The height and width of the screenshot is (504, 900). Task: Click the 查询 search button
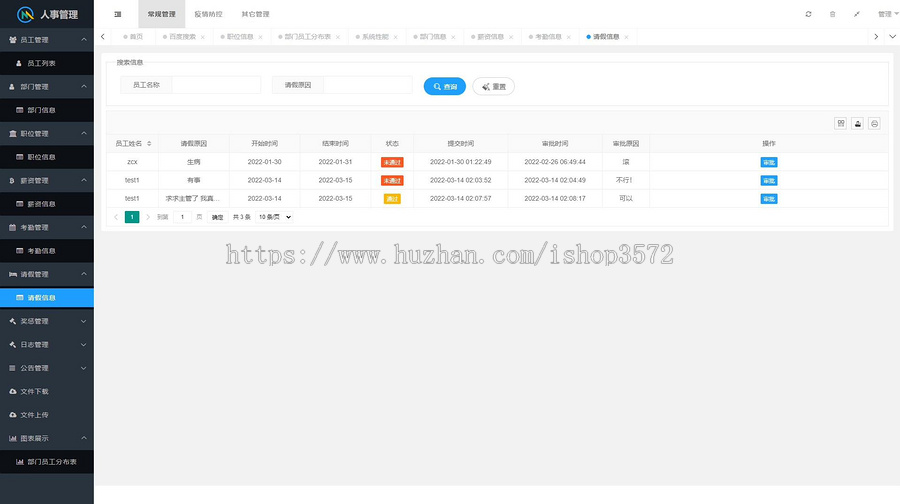click(x=445, y=86)
